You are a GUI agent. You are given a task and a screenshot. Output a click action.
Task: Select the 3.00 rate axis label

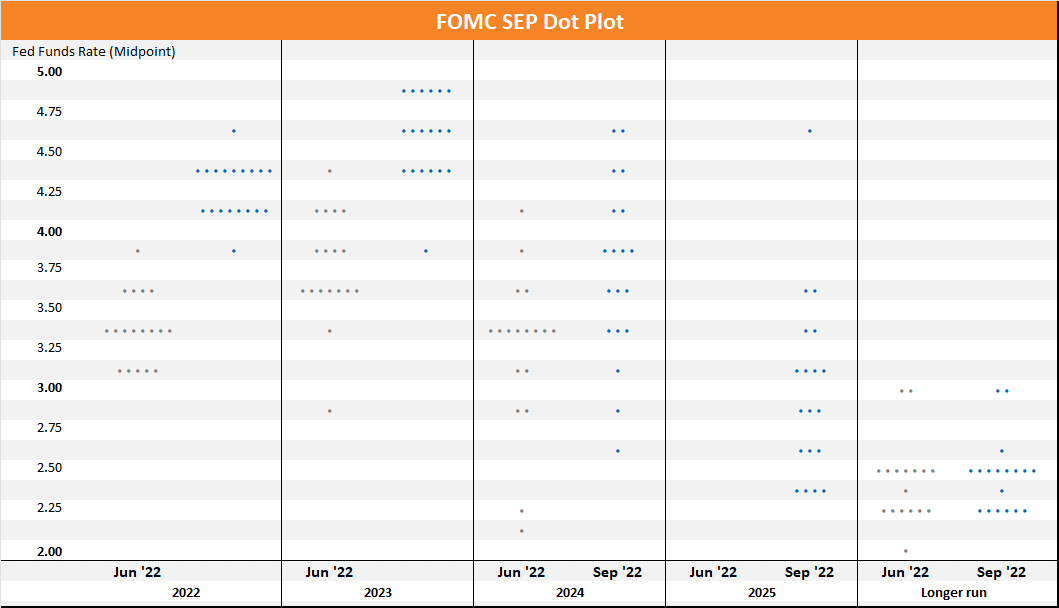click(49, 387)
